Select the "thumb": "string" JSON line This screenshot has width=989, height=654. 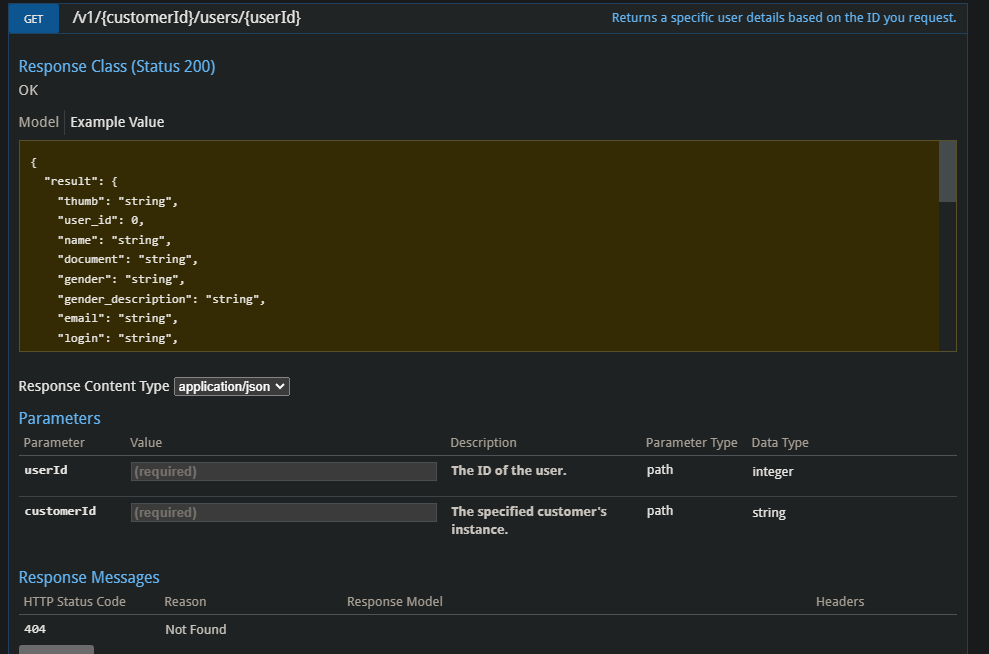[117, 201]
